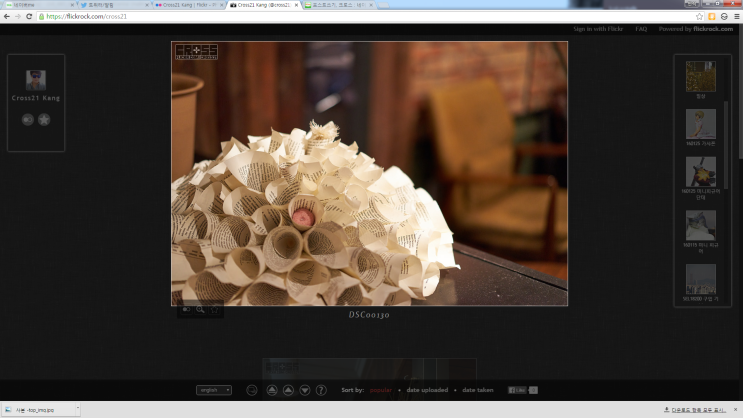Close the Cross21 Kang (@cross21) tab
743x418 pixels.
[x=297, y=5]
